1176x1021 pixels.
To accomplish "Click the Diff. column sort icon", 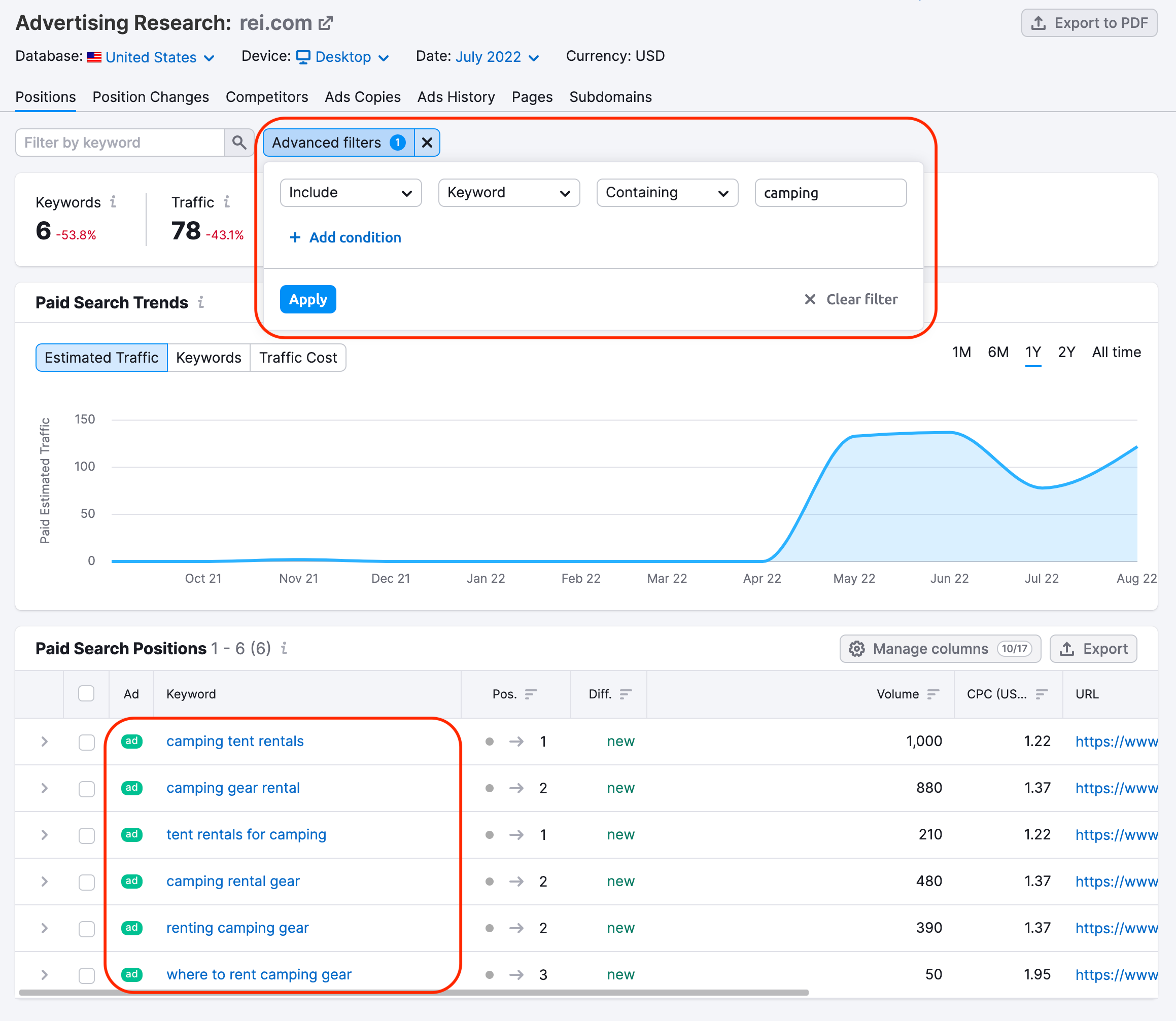I will pyautogui.click(x=625, y=694).
